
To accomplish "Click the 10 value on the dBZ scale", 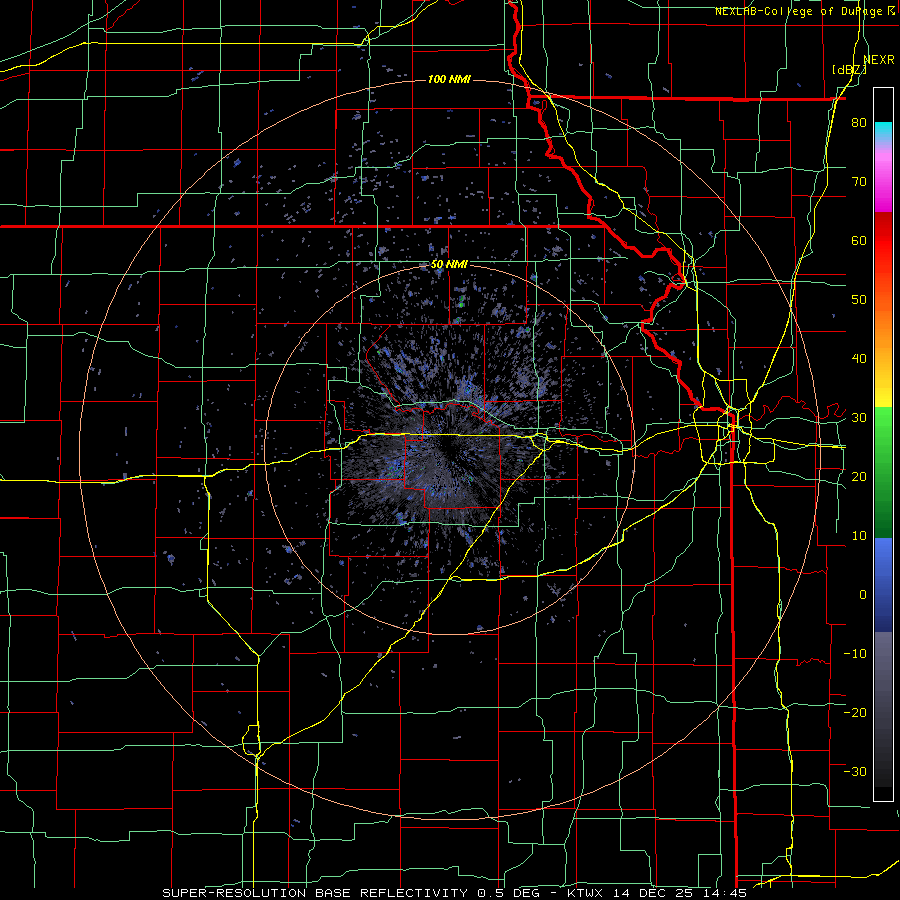I will 859,536.
